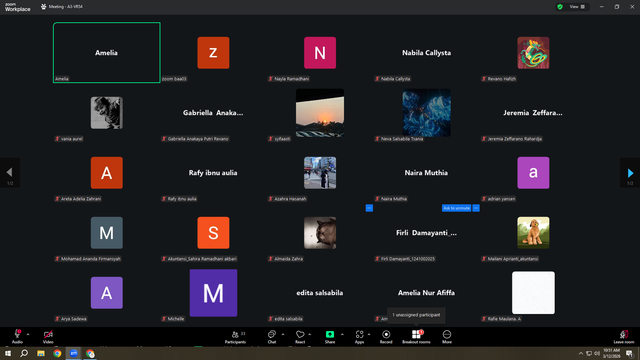Open the View layout menu

click(x=577, y=7)
